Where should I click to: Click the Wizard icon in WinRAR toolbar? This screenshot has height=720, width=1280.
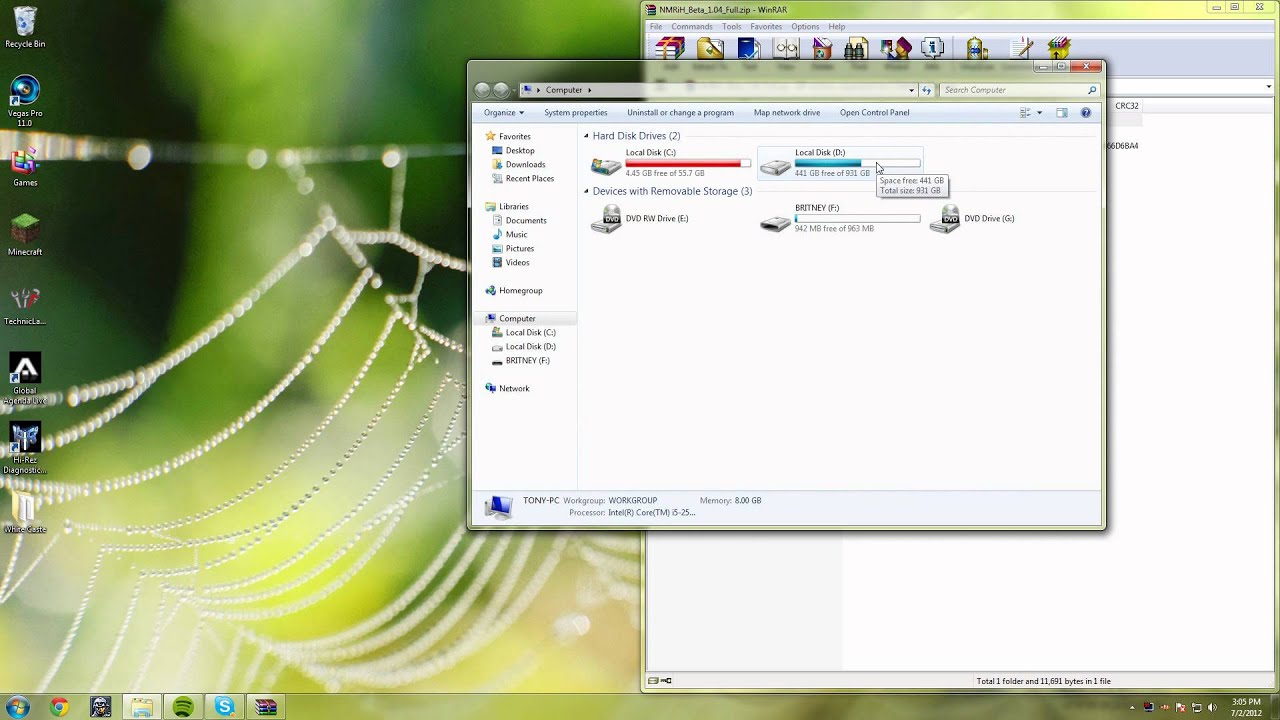894,48
